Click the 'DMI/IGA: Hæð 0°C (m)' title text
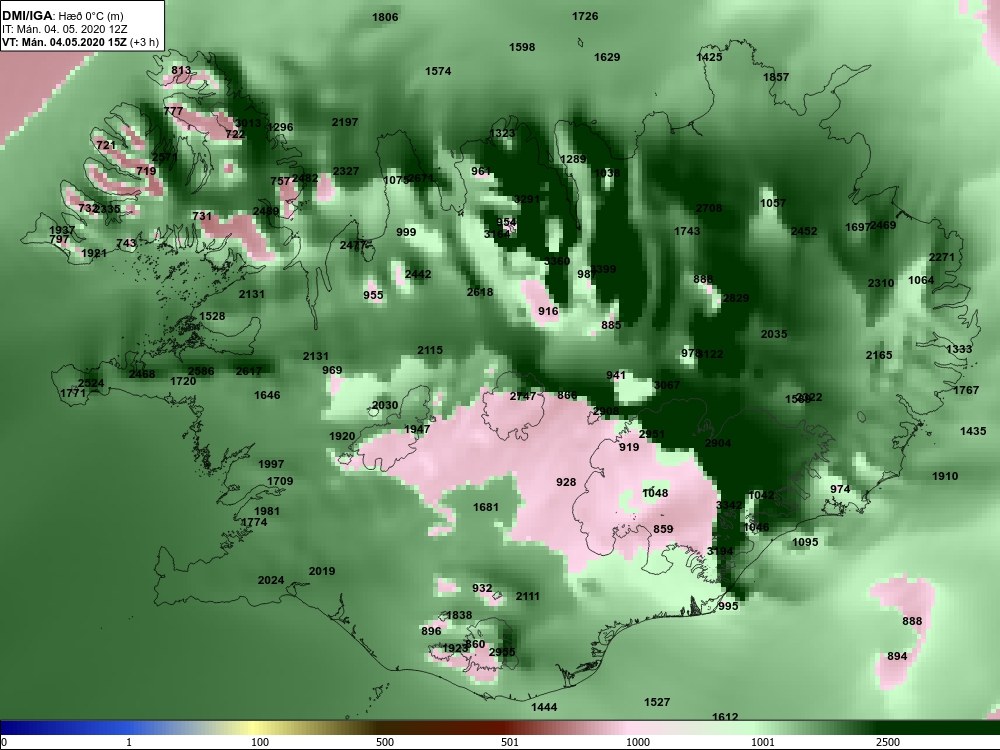This screenshot has width=1000, height=750. (x=63, y=16)
